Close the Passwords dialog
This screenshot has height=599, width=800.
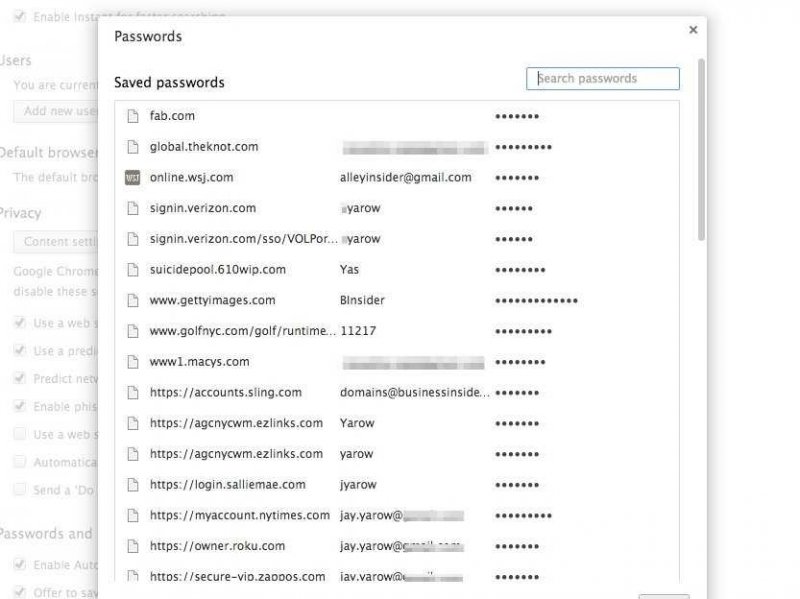pos(693,30)
